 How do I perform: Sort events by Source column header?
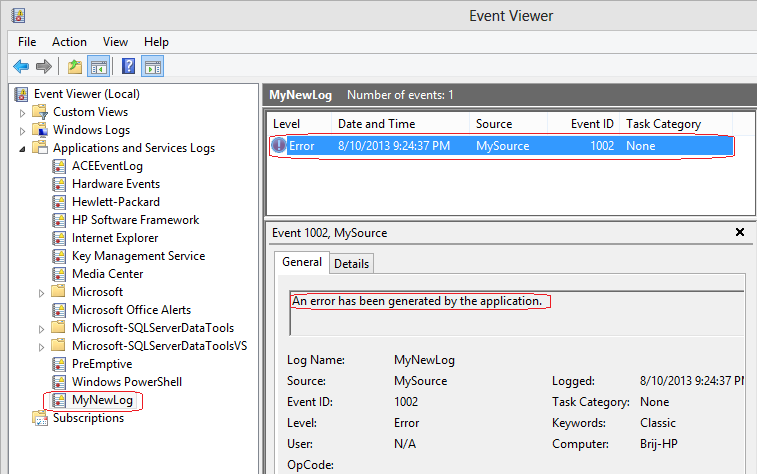pos(508,124)
